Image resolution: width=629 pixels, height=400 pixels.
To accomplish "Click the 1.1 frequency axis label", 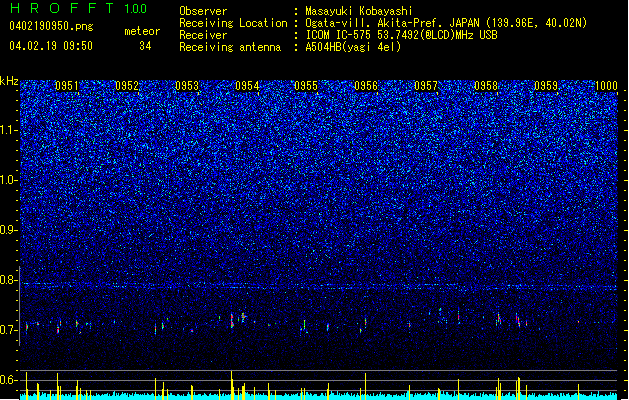I will click(9, 130).
